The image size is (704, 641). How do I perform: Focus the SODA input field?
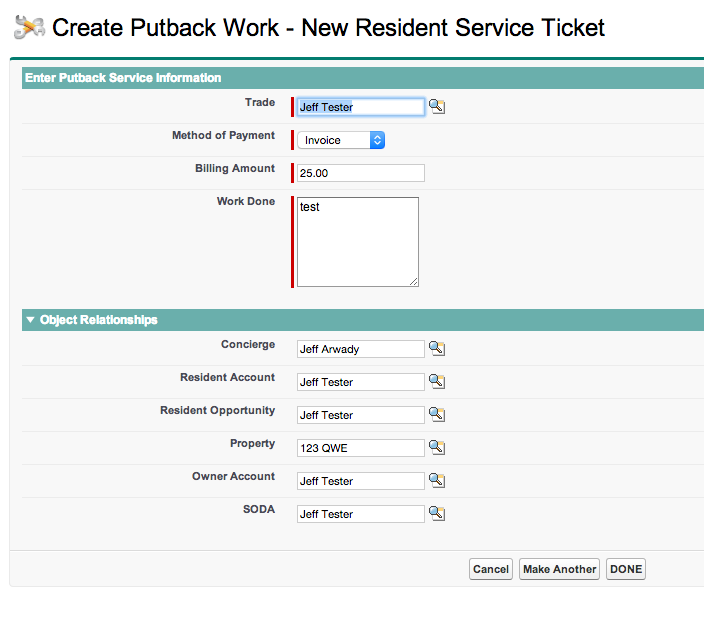(360, 514)
